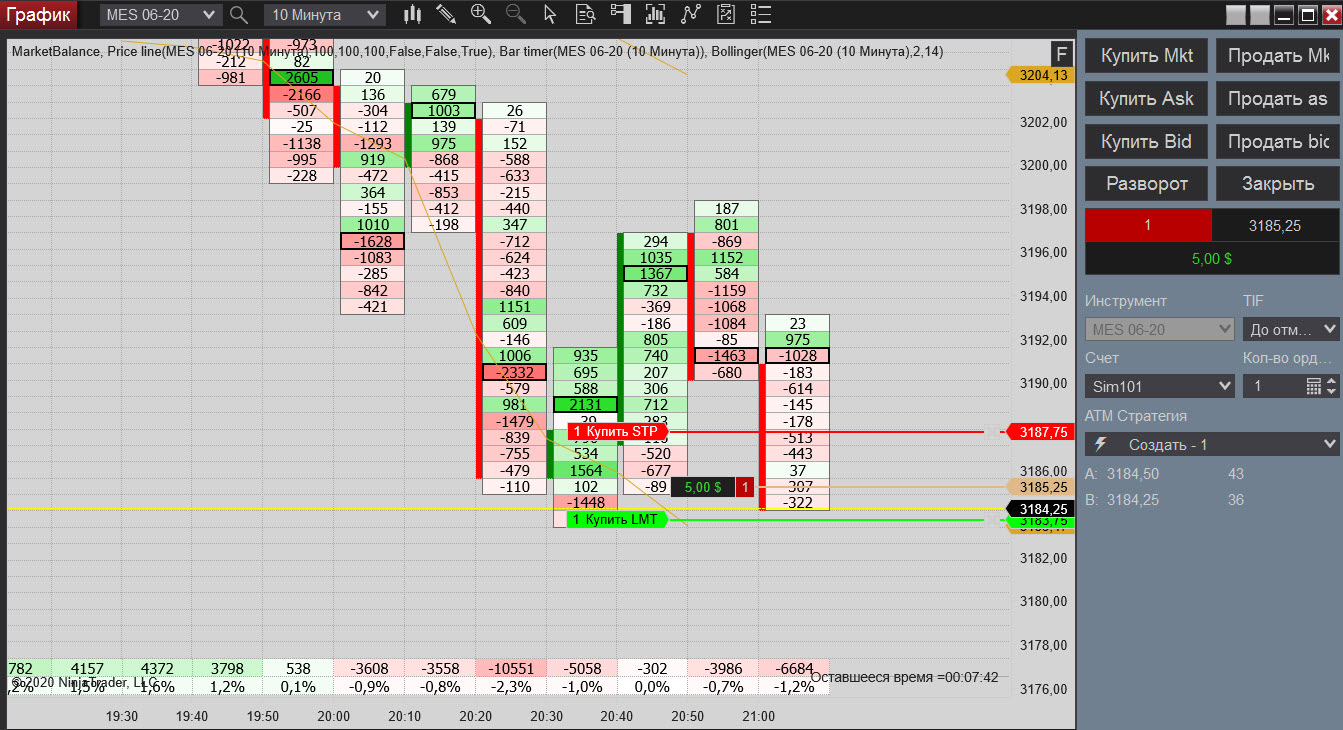Click the delta total -6684
The width and height of the screenshot is (1343, 730).
coord(794,668)
